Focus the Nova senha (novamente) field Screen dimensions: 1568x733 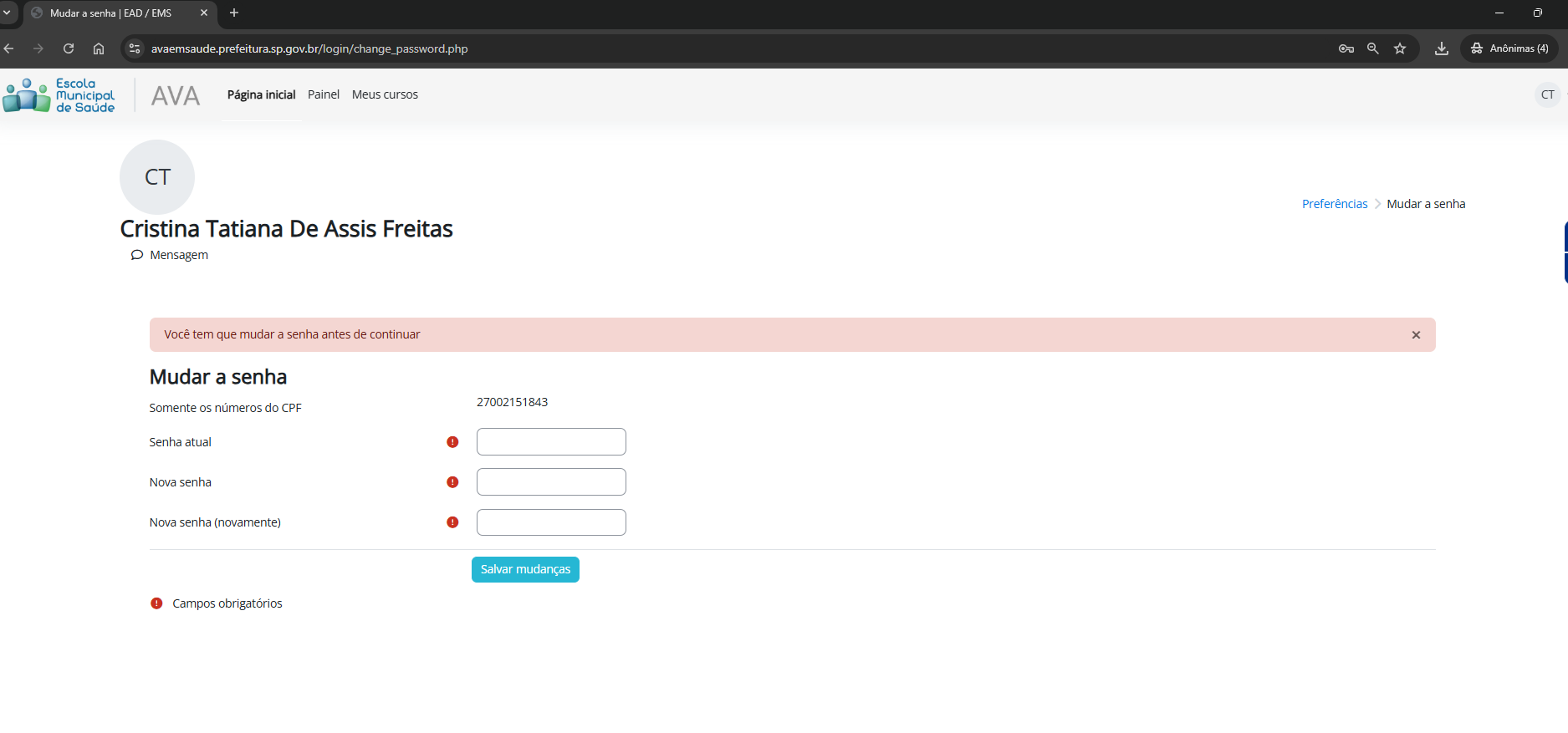(x=551, y=522)
